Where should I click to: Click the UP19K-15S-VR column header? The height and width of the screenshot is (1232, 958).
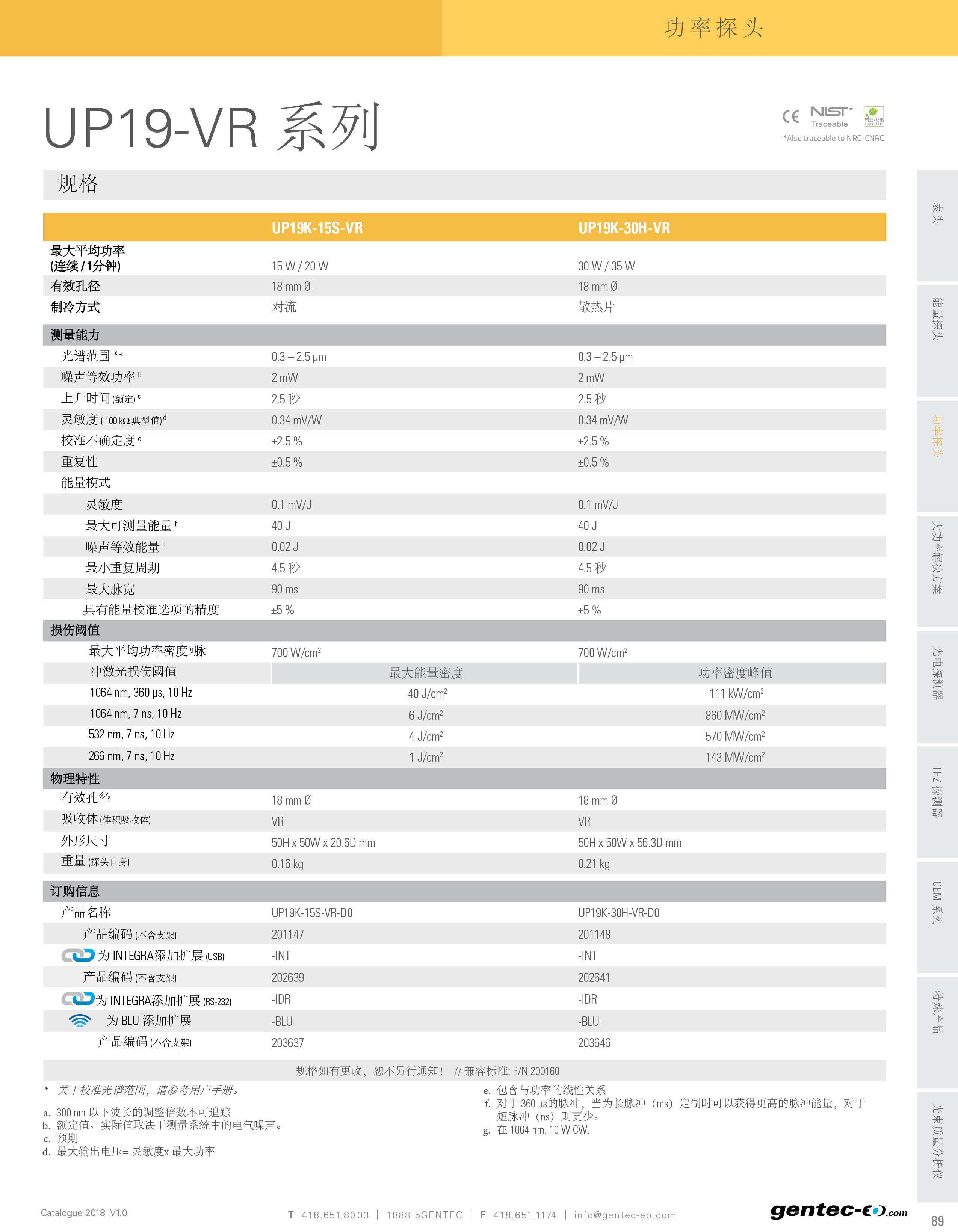point(317,228)
